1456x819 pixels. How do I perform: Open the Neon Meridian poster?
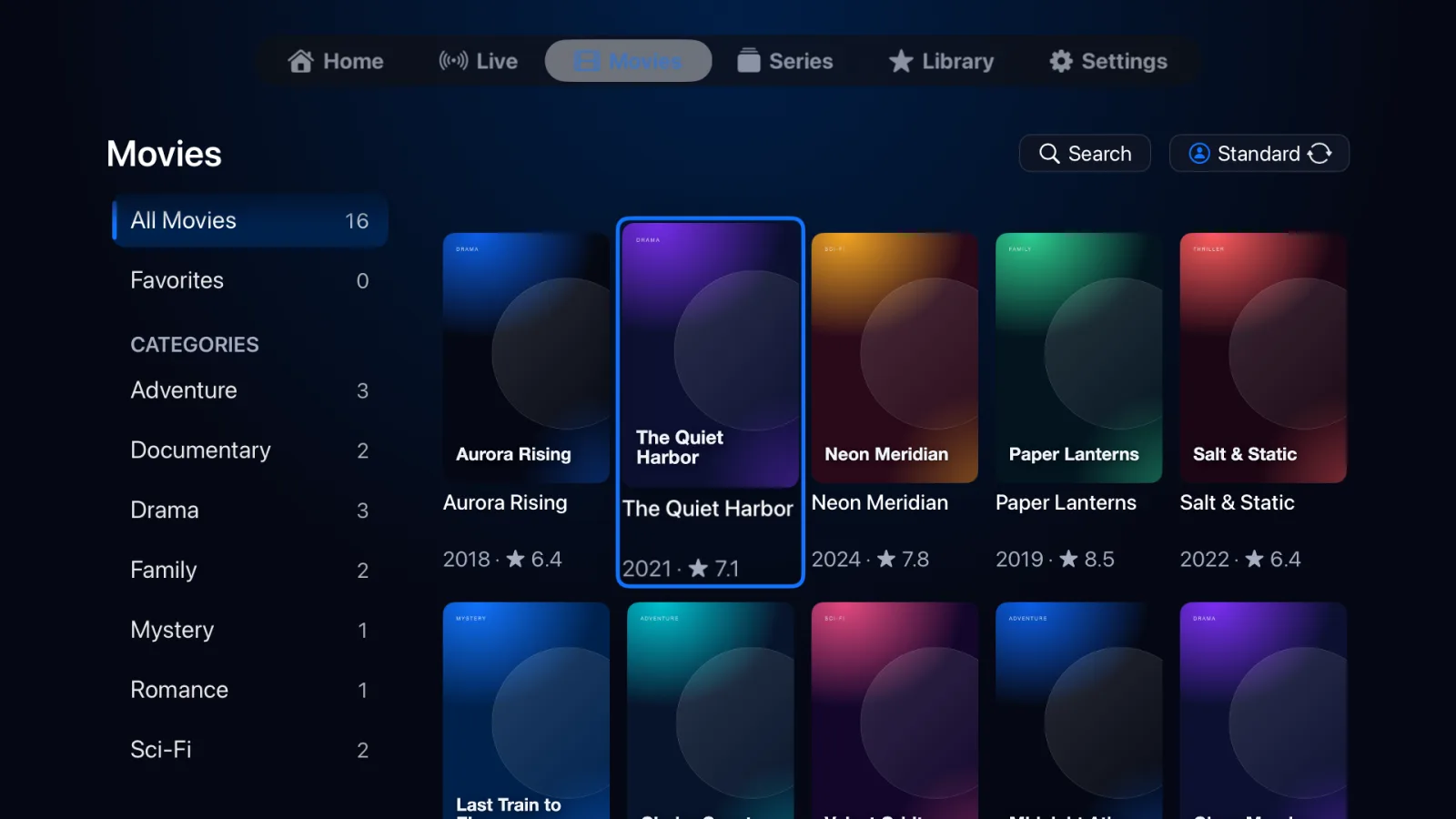click(x=895, y=358)
